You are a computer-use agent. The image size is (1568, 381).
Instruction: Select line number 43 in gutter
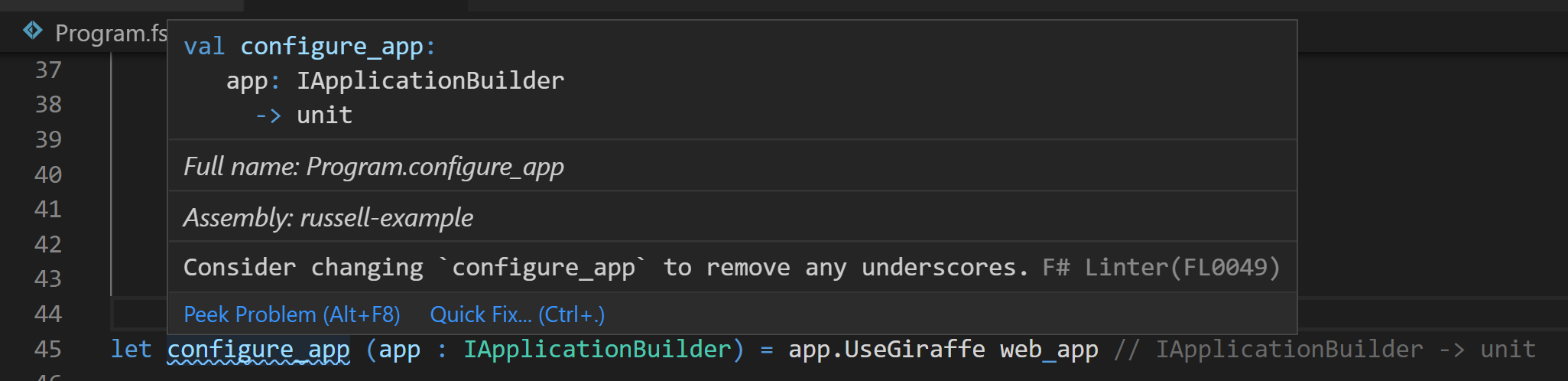[48, 278]
